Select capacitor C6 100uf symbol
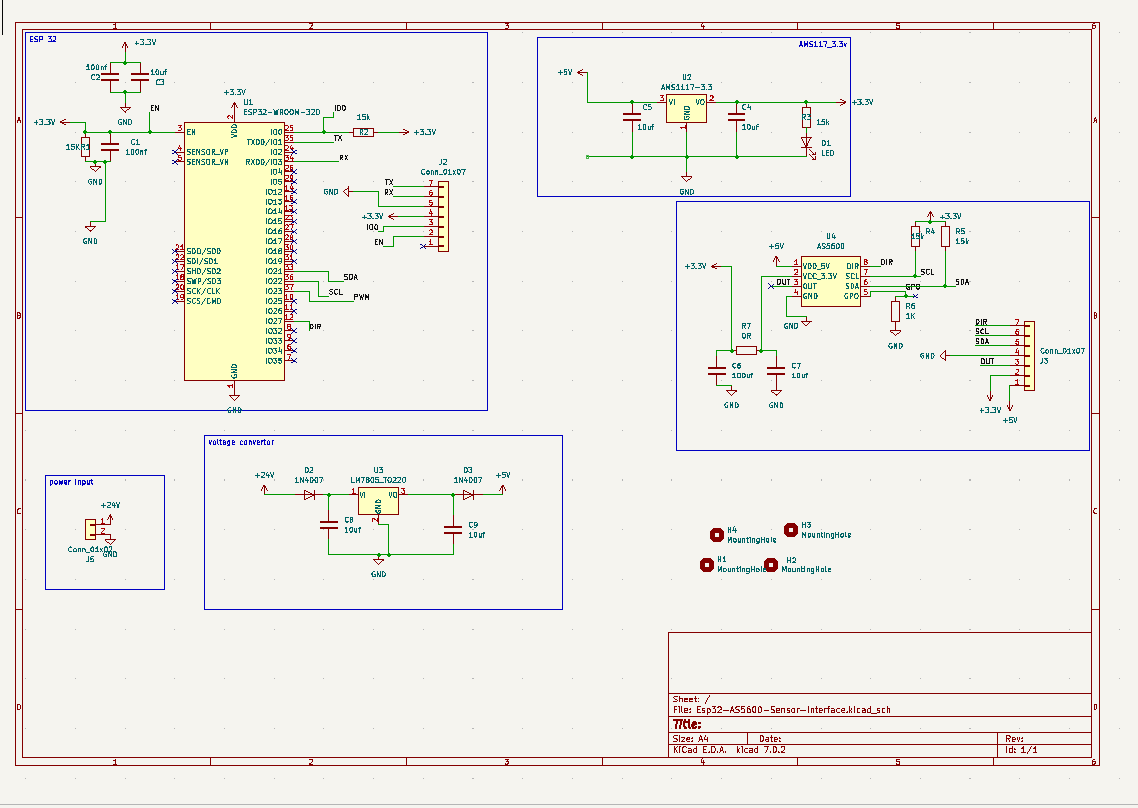The image size is (1138, 808). tap(717, 371)
